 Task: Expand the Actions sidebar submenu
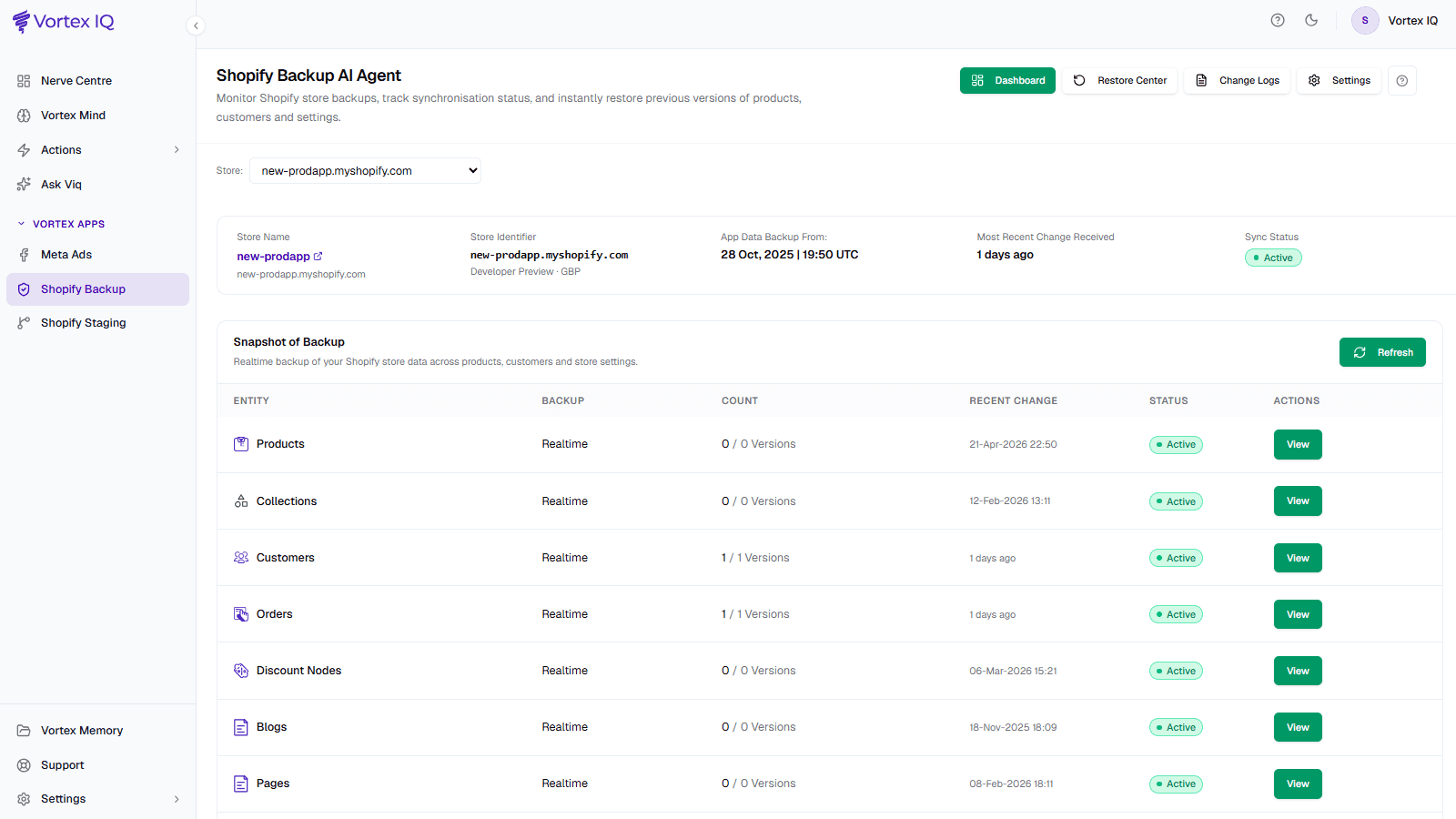pyautogui.click(x=177, y=150)
